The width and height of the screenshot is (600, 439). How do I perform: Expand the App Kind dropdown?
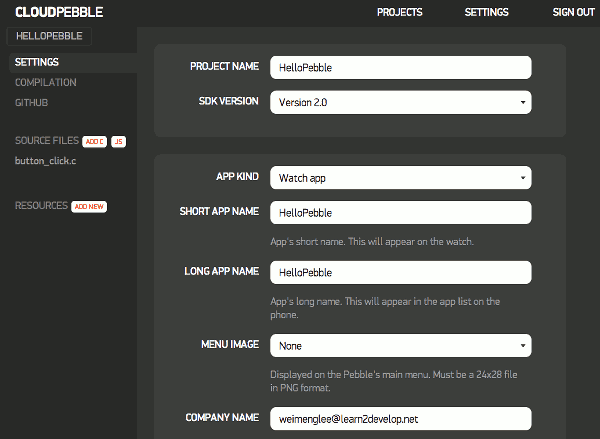(x=400, y=177)
